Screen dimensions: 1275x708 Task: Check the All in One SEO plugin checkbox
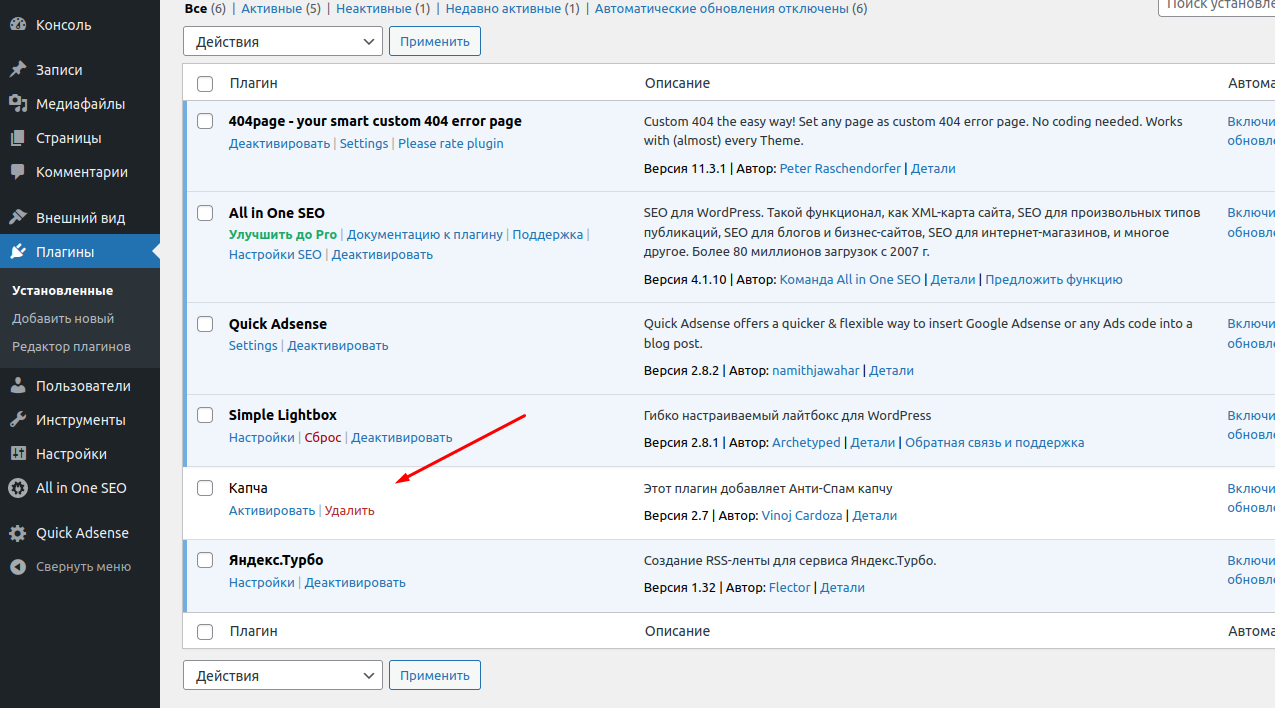205,213
